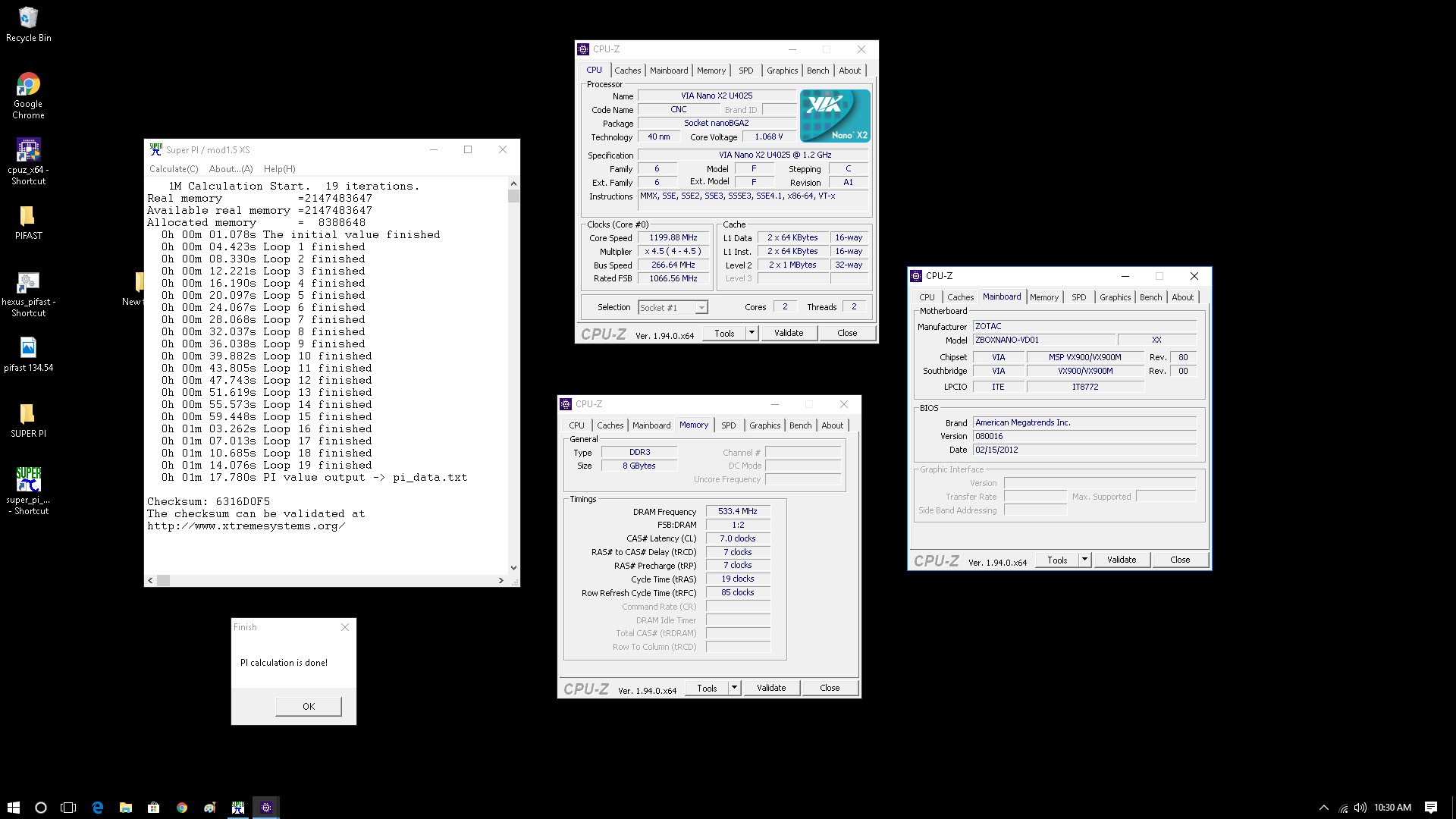1456x819 pixels.
Task: Select the SUPER PI folder on the desktop
Action: tap(28, 420)
